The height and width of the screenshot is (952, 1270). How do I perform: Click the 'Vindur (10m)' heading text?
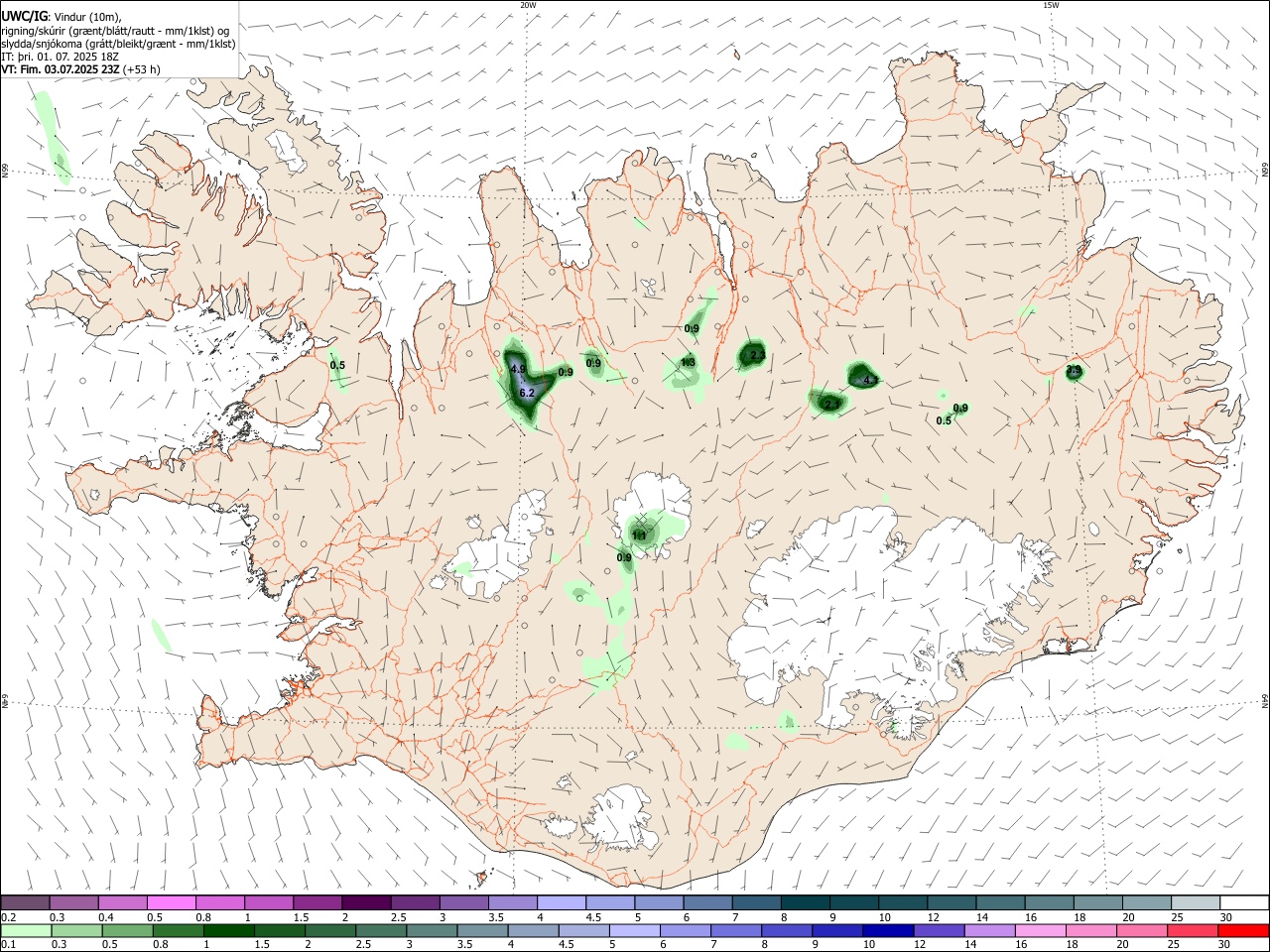coord(86,16)
